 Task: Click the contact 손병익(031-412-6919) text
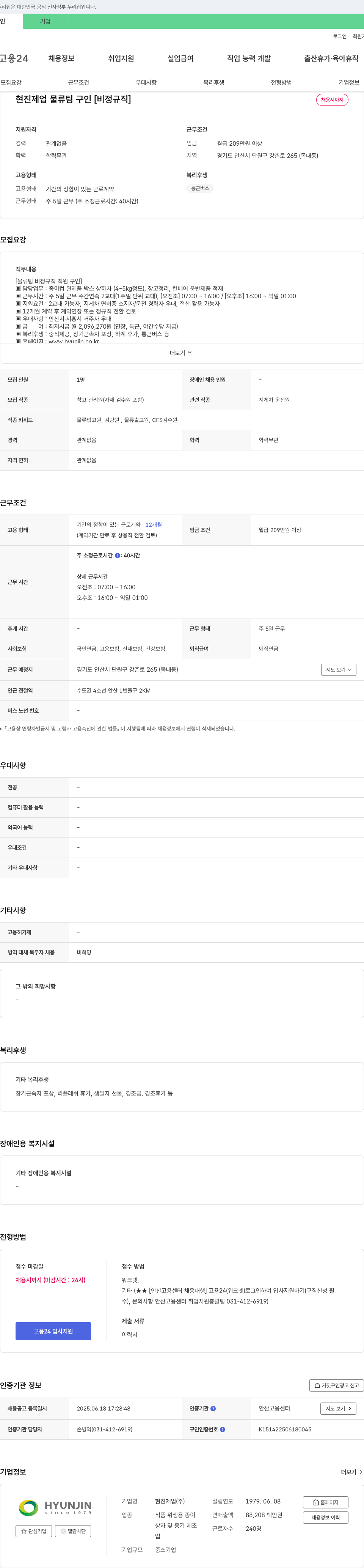[105, 1429]
